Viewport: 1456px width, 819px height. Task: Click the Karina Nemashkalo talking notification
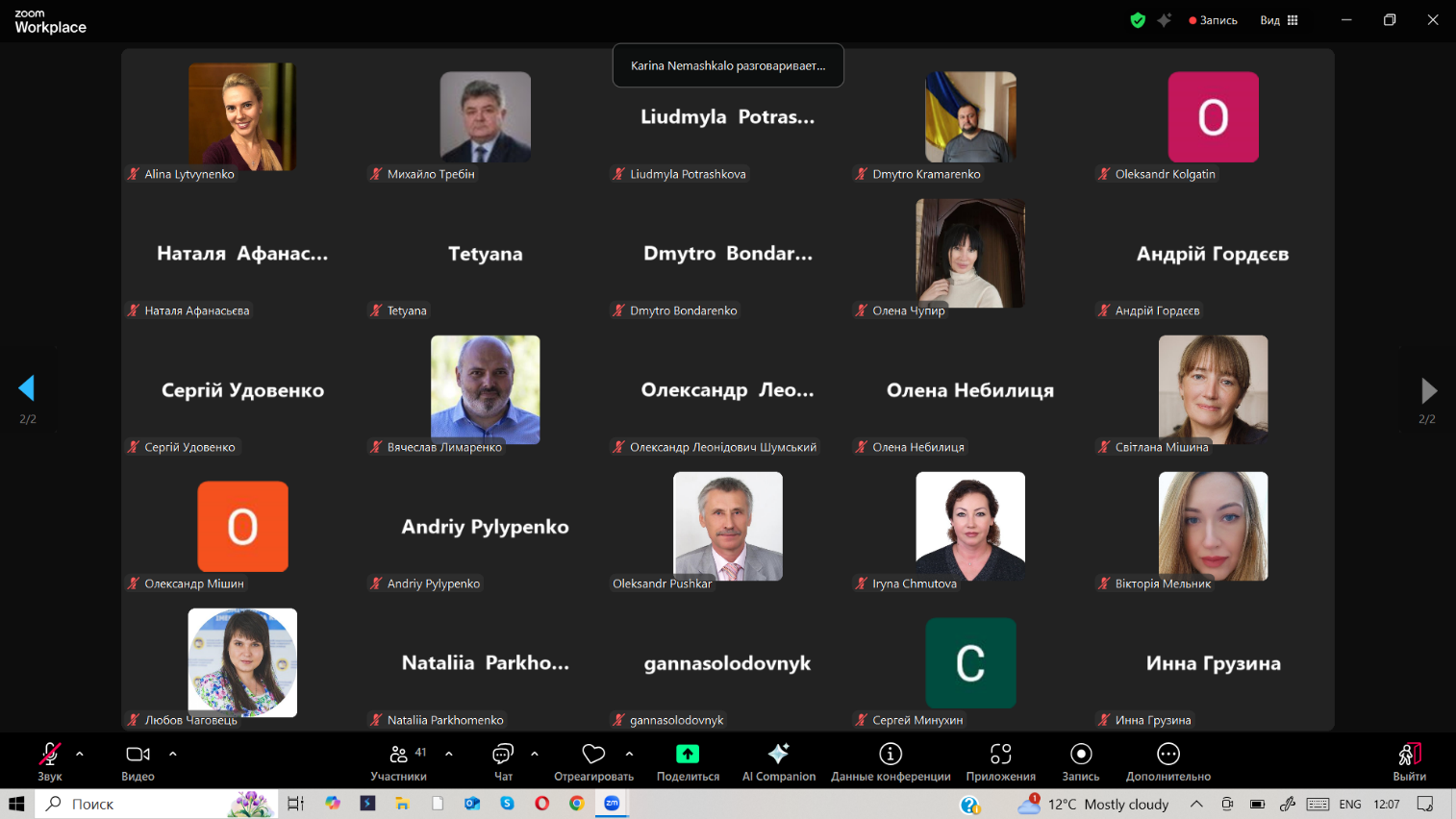(728, 65)
